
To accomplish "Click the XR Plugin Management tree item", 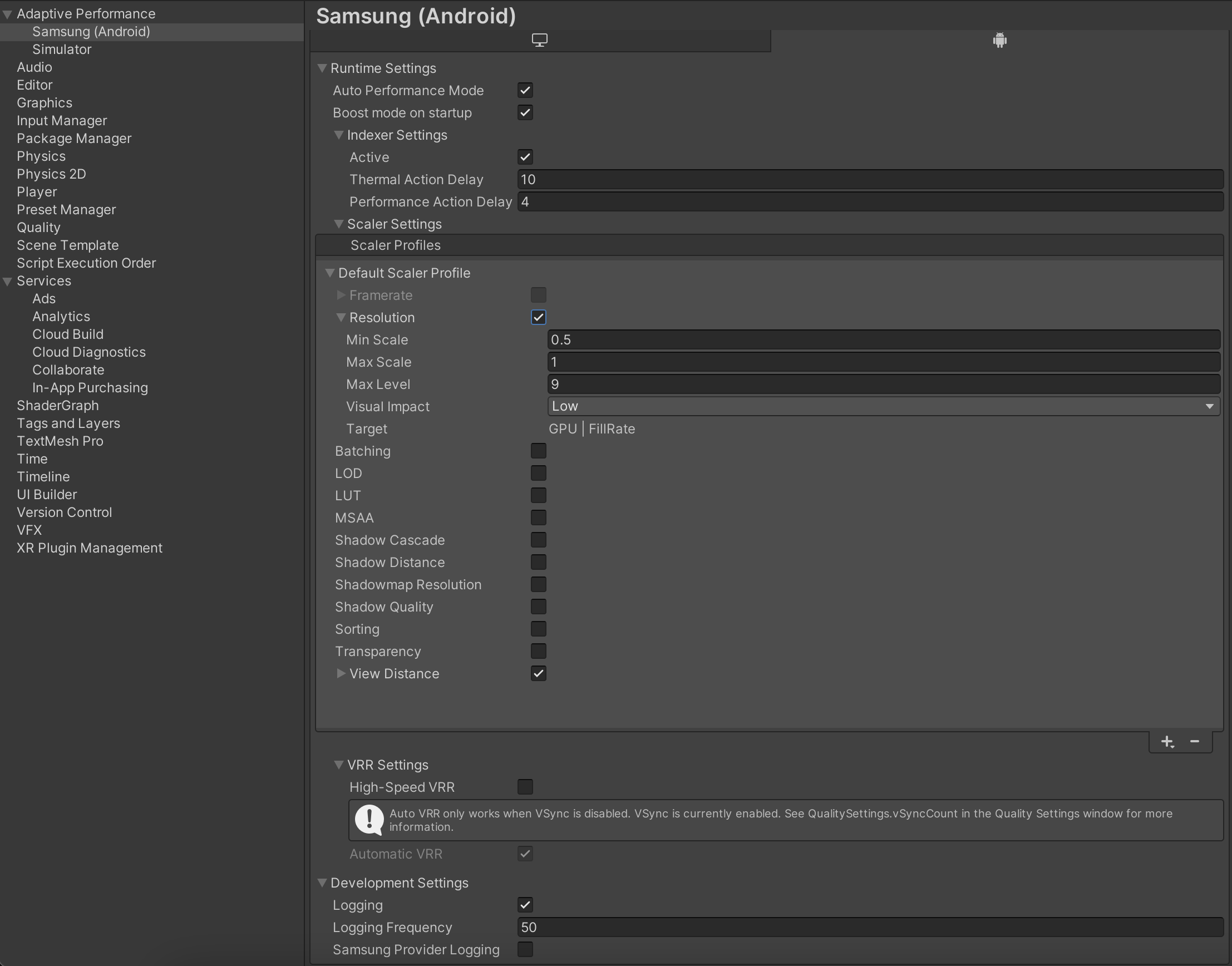I will (90, 547).
